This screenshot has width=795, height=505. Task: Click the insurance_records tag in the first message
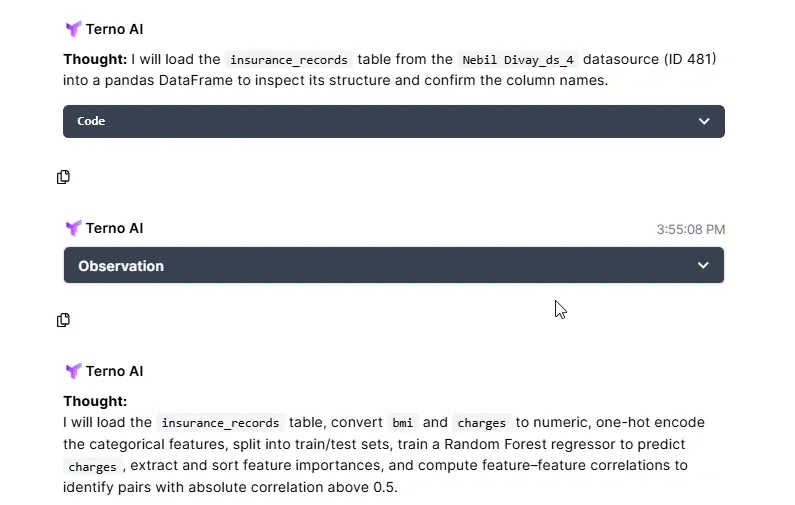pos(288,59)
